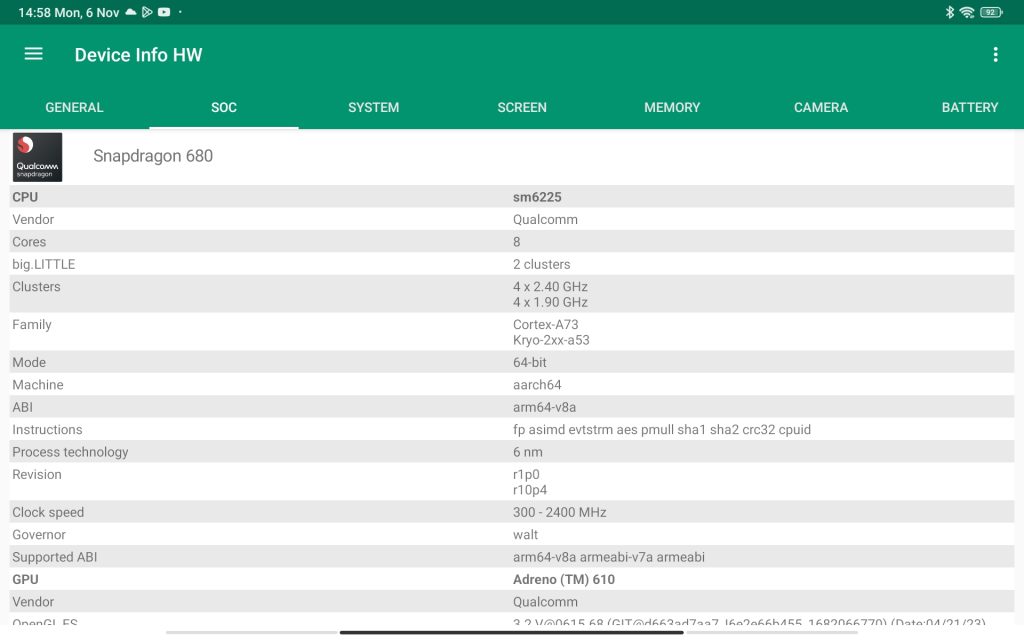Viewport: 1024px width, 640px height.
Task: Tap the GPU Adreno (TM) 610 row
Action: [x=512, y=579]
